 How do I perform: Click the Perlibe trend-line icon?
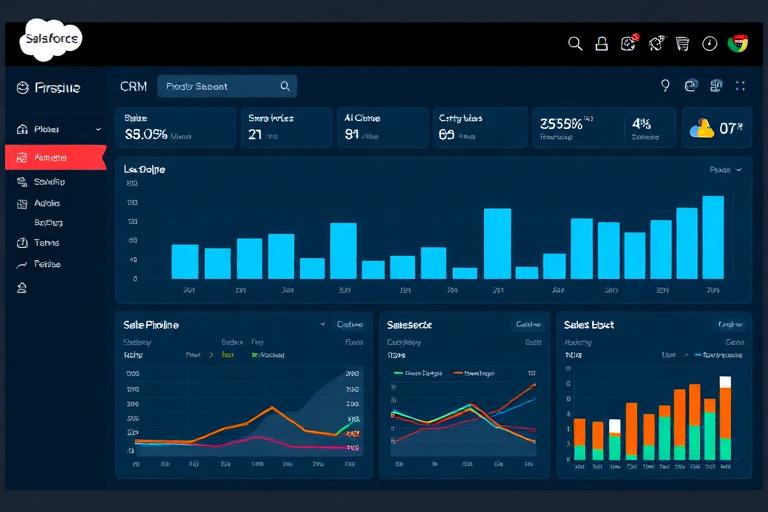22,265
